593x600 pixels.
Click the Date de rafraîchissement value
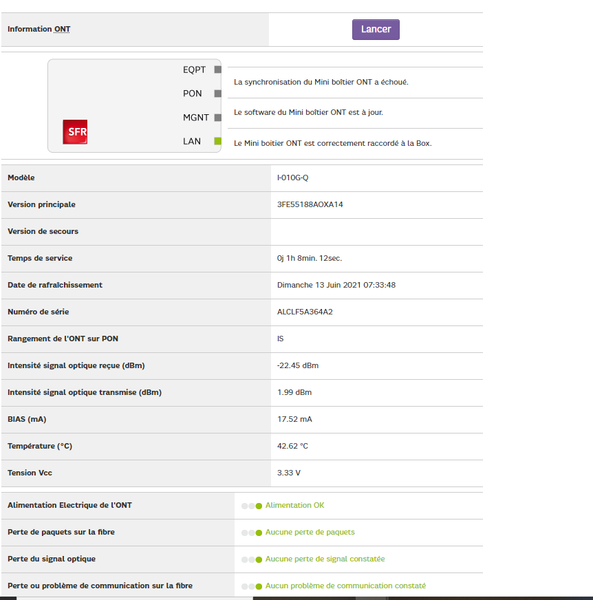pos(336,285)
